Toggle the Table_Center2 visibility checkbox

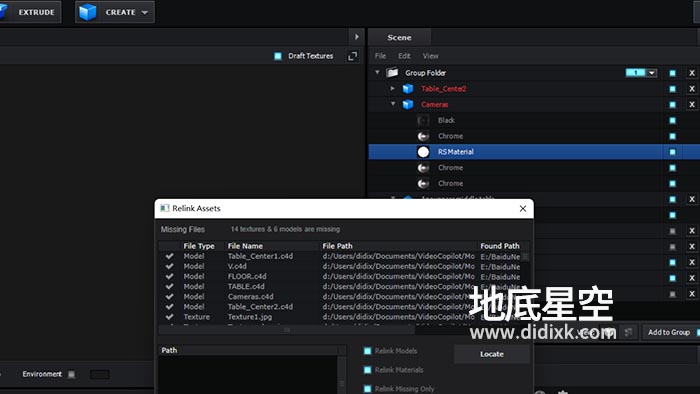click(672, 89)
